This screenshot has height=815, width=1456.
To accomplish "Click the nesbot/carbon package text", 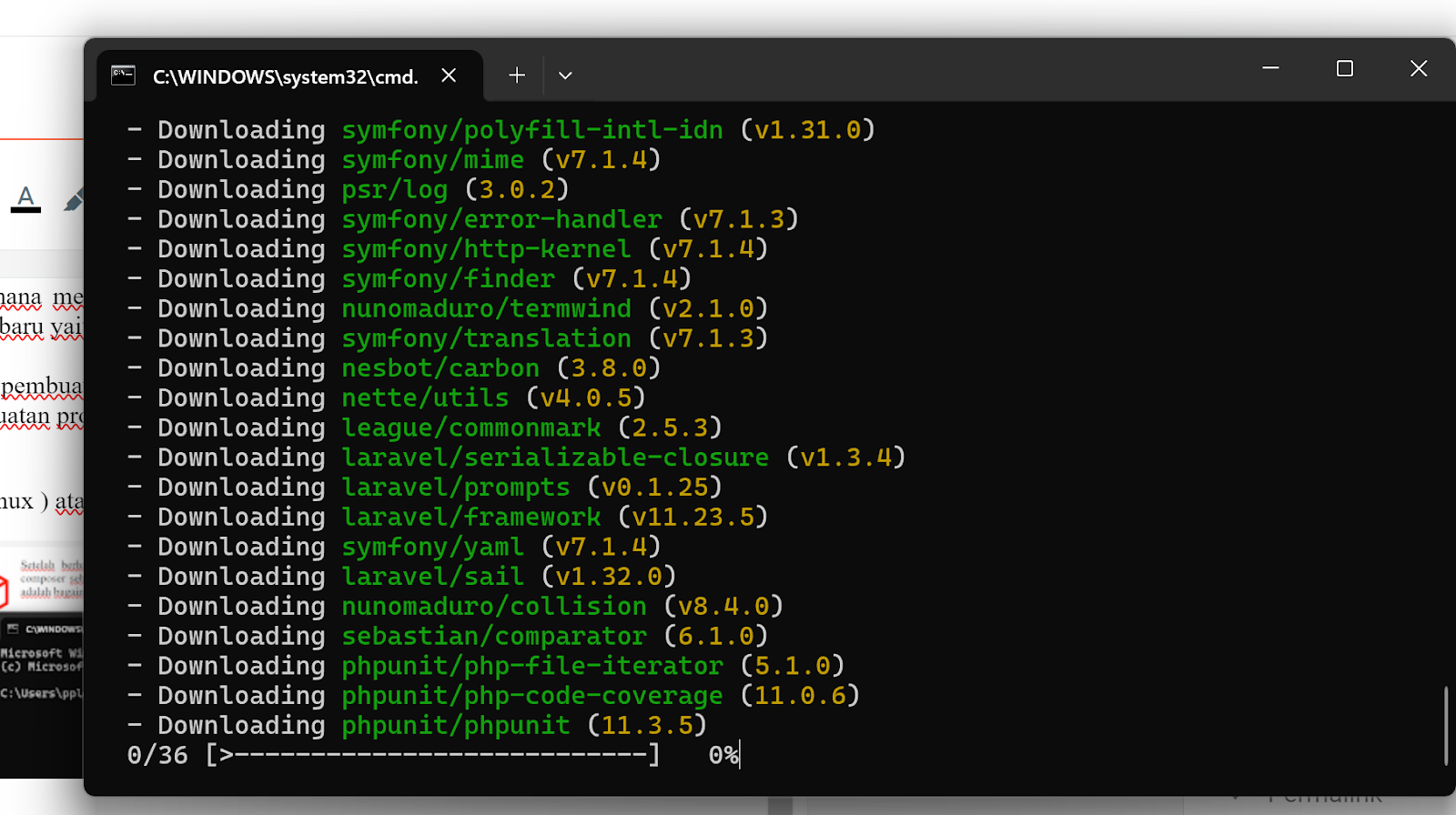I will point(440,368).
